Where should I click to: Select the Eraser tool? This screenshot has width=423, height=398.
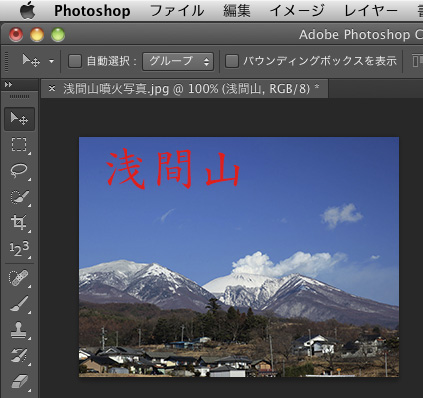coord(19,381)
